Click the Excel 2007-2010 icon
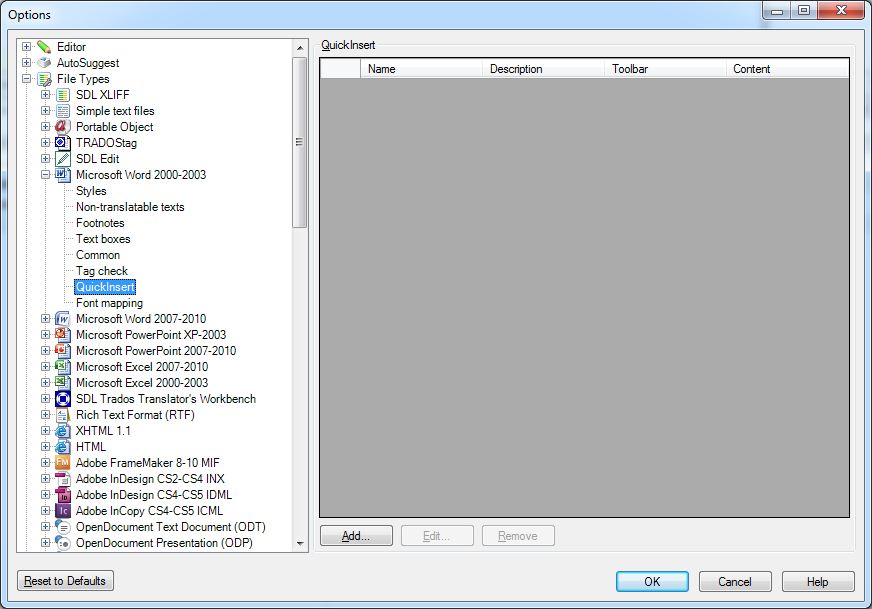 coord(63,367)
